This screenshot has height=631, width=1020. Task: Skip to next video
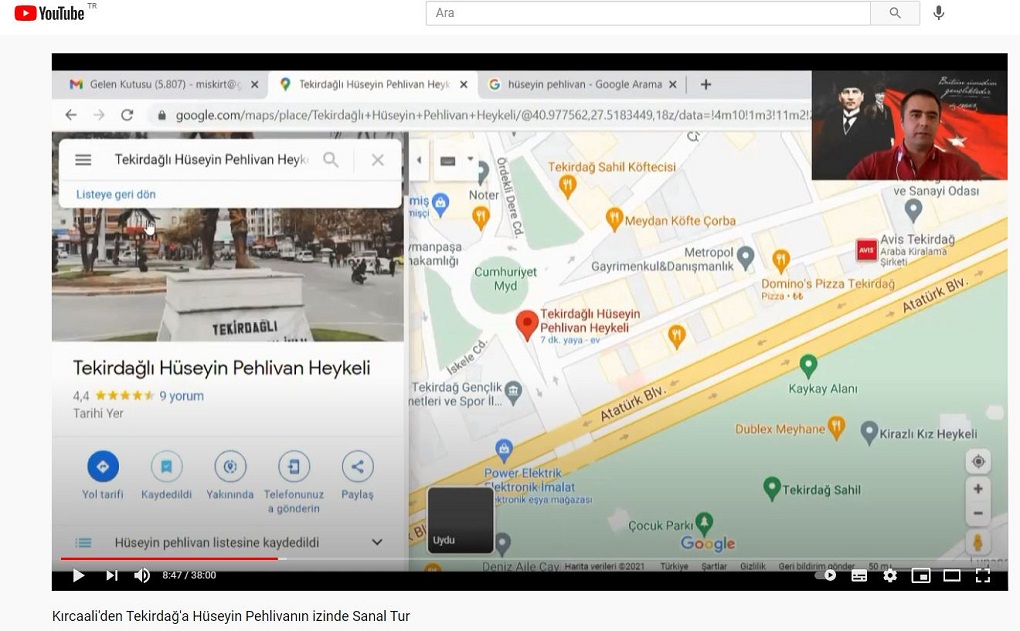pos(112,575)
